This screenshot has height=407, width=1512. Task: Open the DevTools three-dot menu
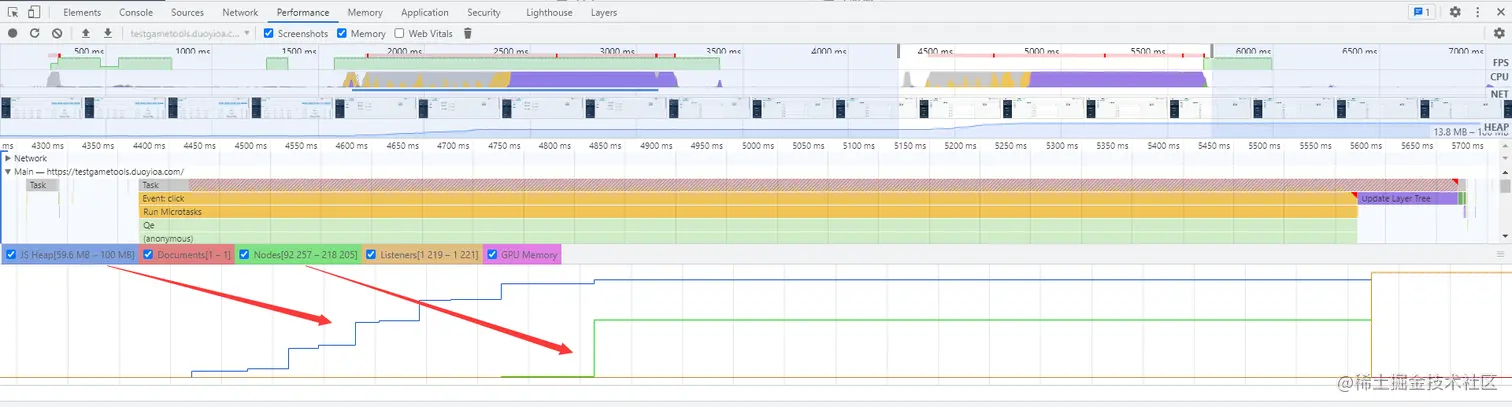[x=1478, y=12]
